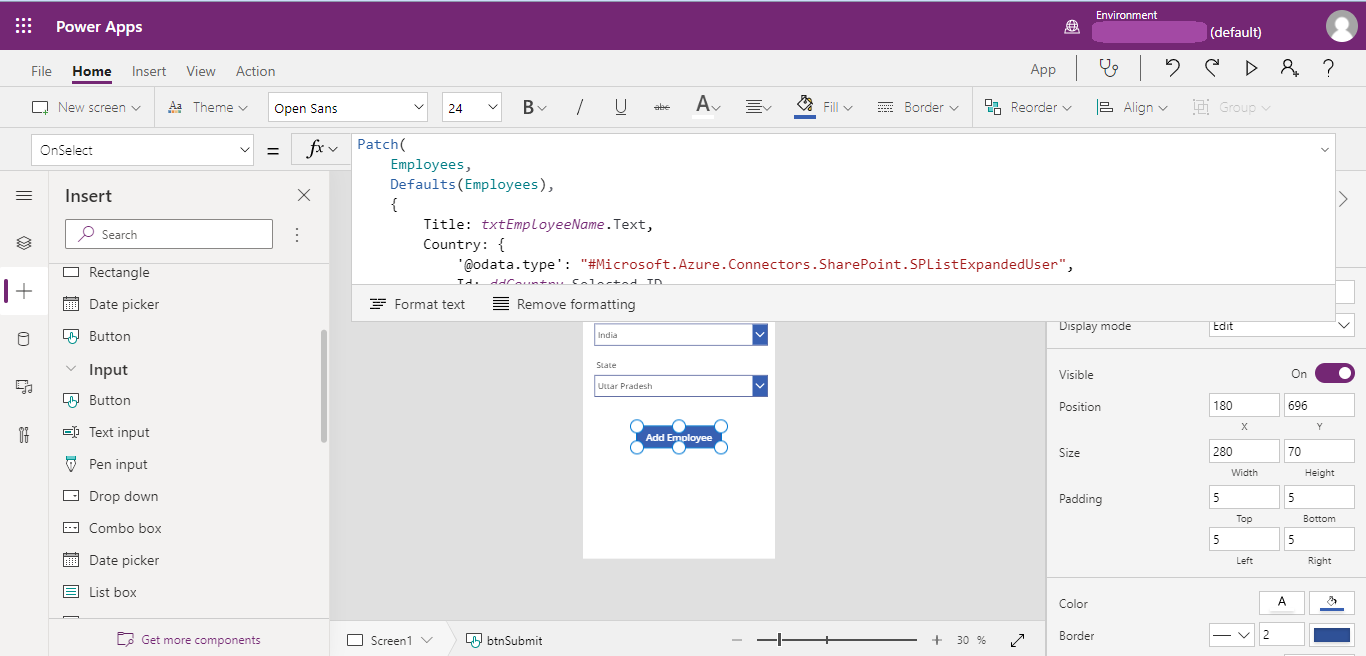Redo the last action
Screen dimensions: 1366x656
[x=1212, y=68]
